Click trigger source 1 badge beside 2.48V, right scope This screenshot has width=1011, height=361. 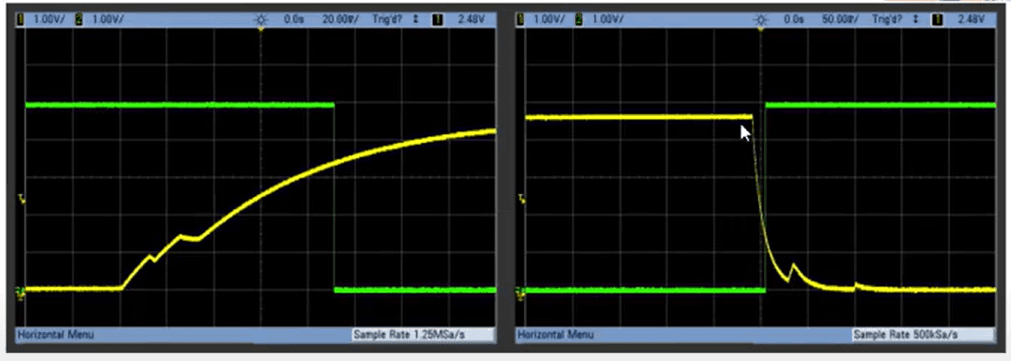938,20
